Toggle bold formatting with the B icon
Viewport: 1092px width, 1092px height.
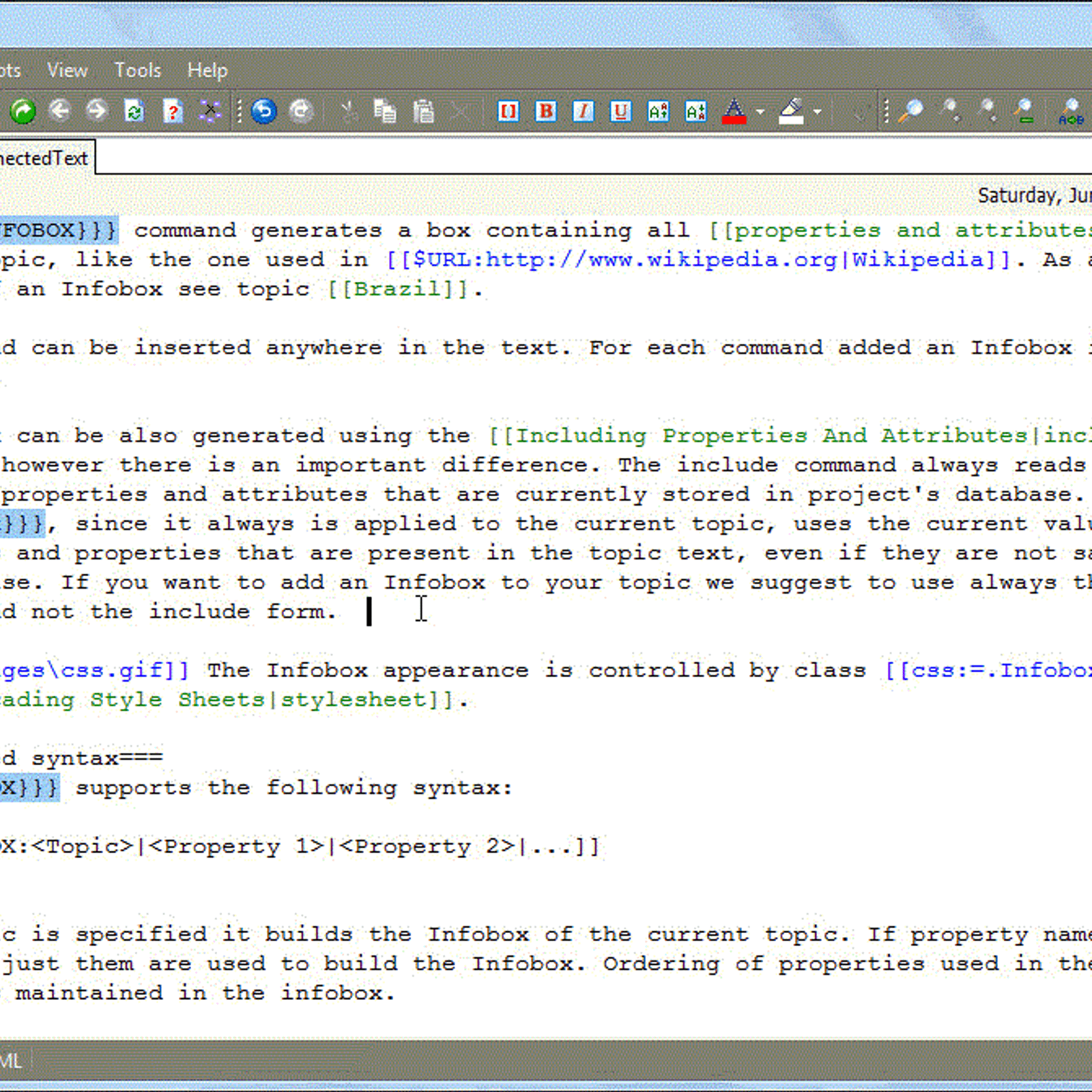click(x=546, y=111)
